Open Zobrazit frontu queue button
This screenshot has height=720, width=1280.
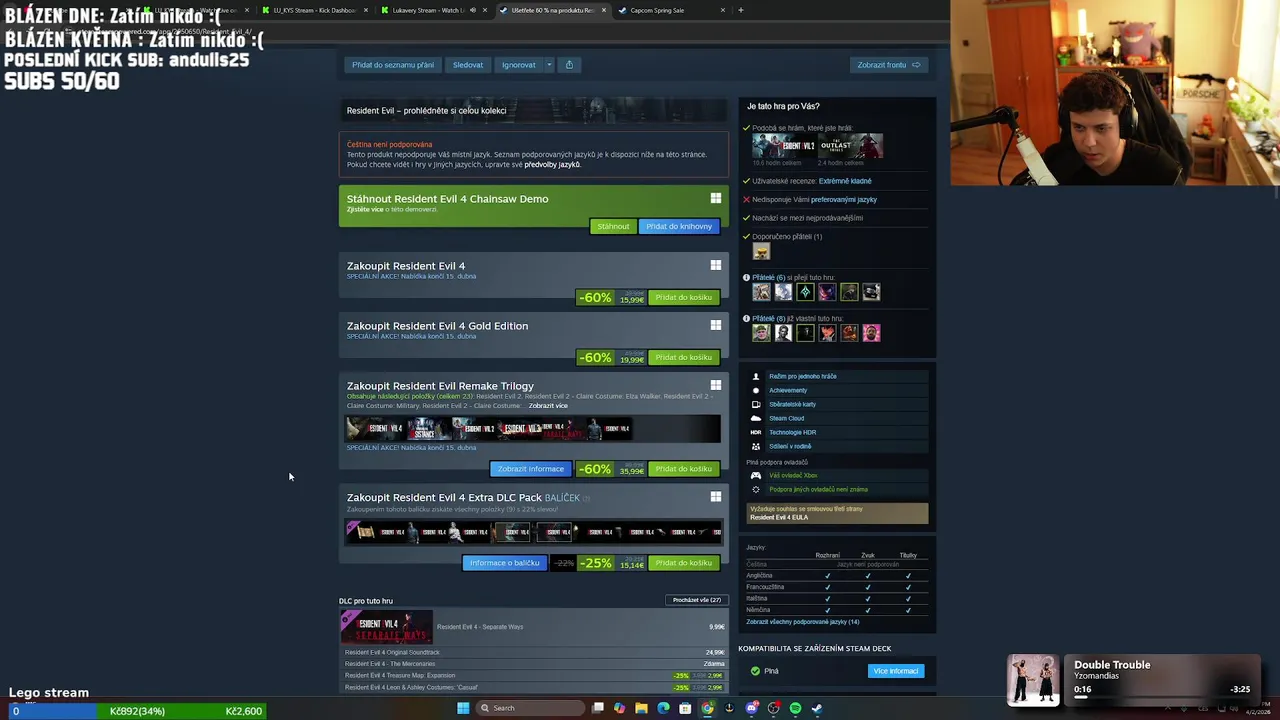point(888,65)
